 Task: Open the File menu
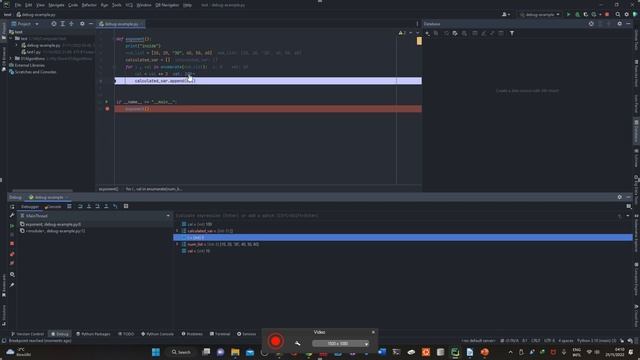click(18, 5)
